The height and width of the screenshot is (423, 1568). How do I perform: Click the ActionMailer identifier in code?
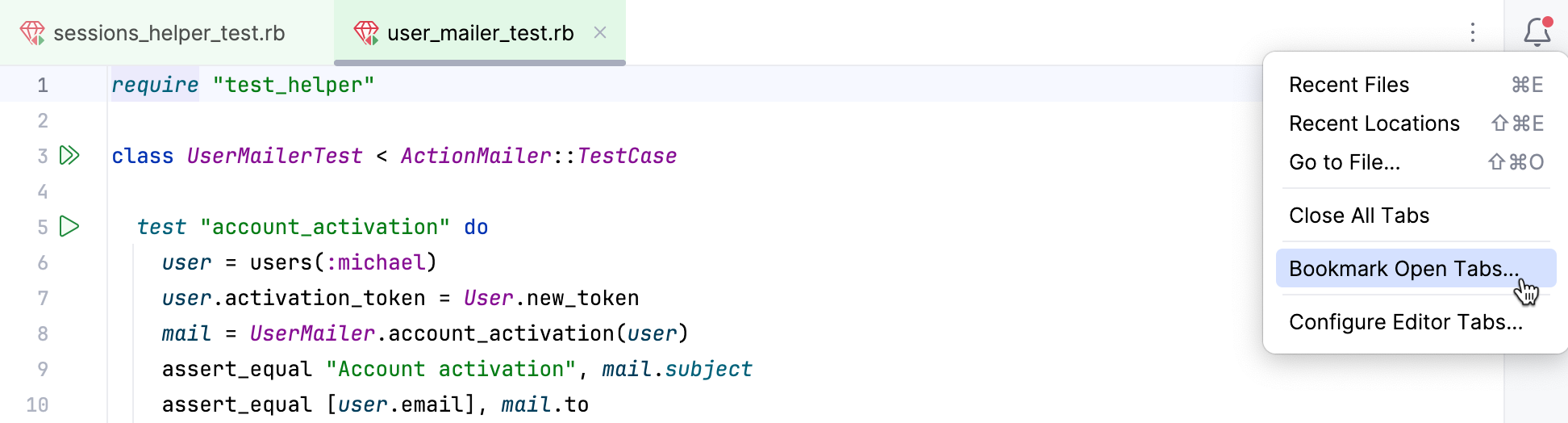click(x=476, y=156)
